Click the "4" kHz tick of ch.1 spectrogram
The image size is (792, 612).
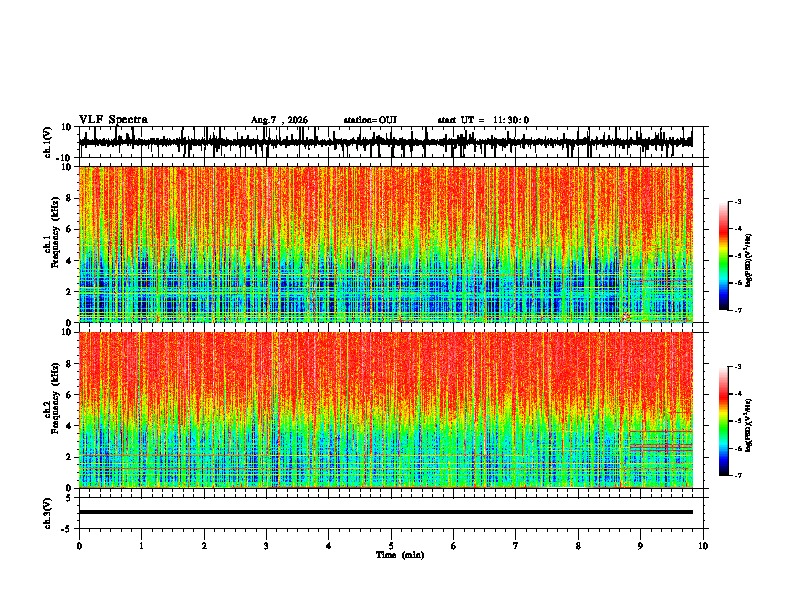[x=69, y=261]
